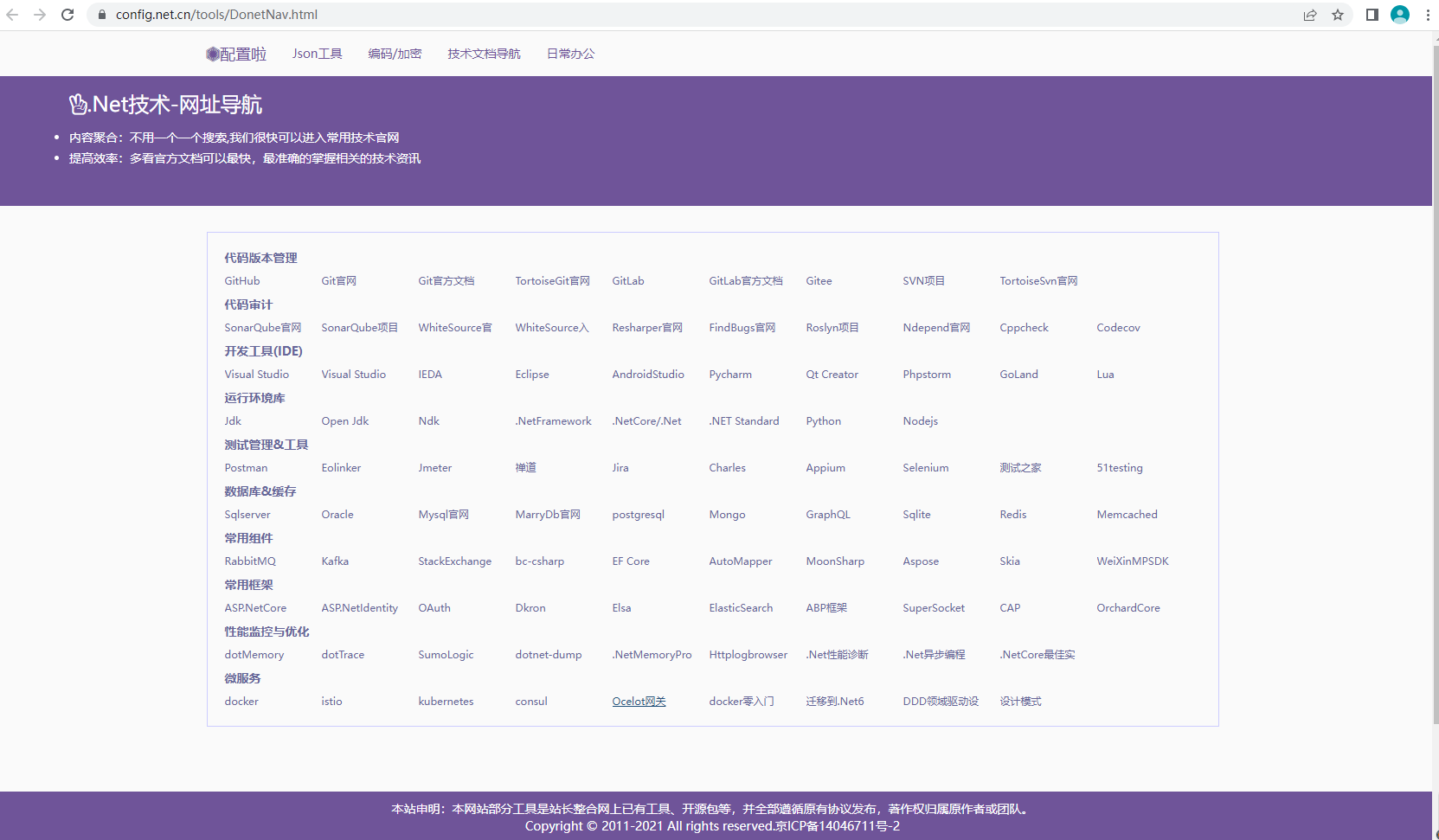Open Chrome three-dot menu
Viewport: 1439px width, 840px height.
(1428, 15)
